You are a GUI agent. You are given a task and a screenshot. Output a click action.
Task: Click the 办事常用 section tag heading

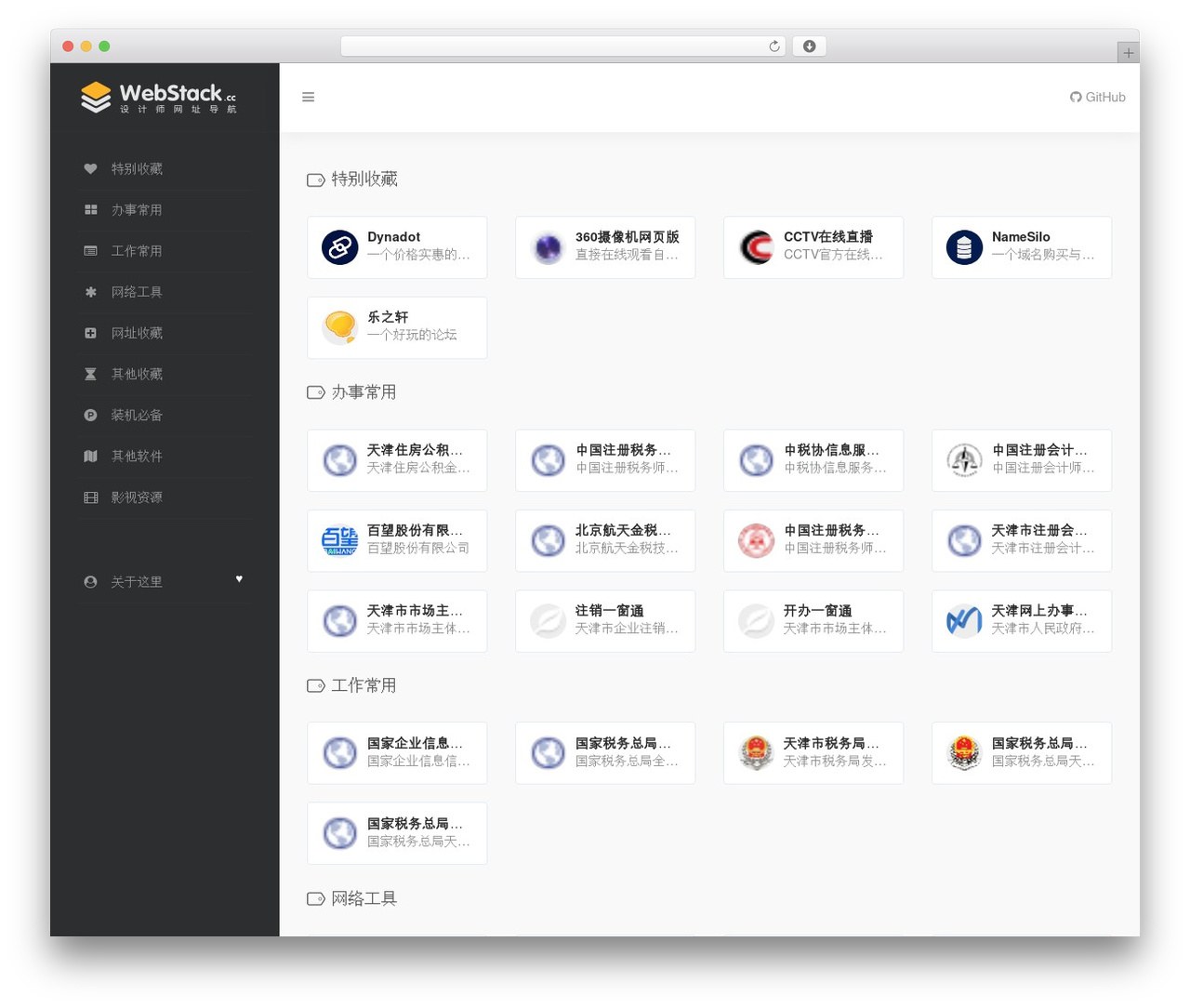pyautogui.click(x=352, y=392)
